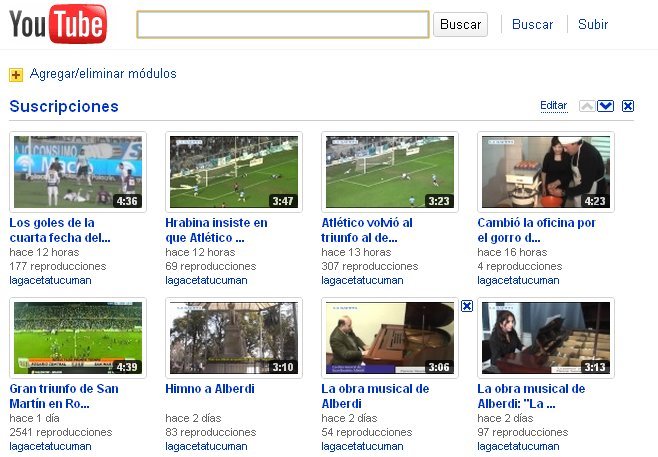658x457 pixels.
Task: Open the Buscar link in top navigation
Action: (532, 24)
